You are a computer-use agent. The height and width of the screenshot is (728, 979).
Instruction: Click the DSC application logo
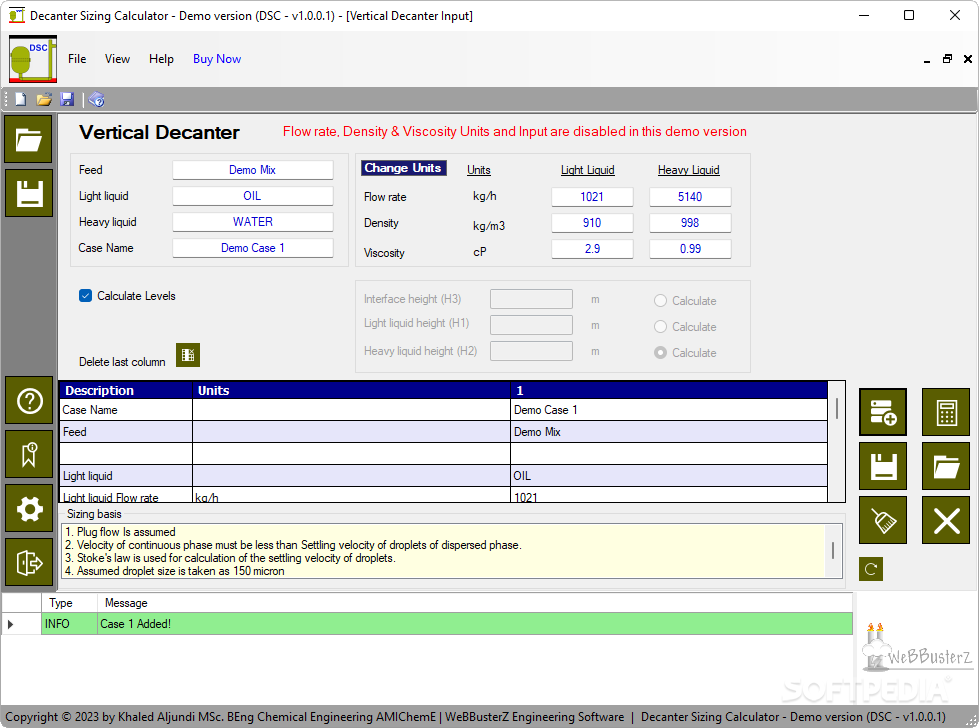click(33, 59)
